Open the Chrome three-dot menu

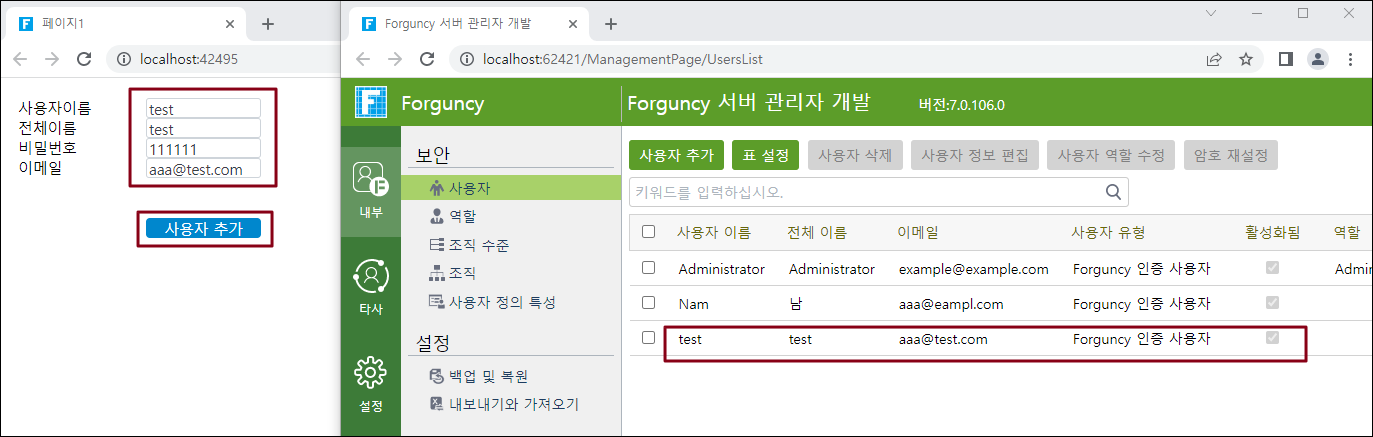click(1350, 59)
